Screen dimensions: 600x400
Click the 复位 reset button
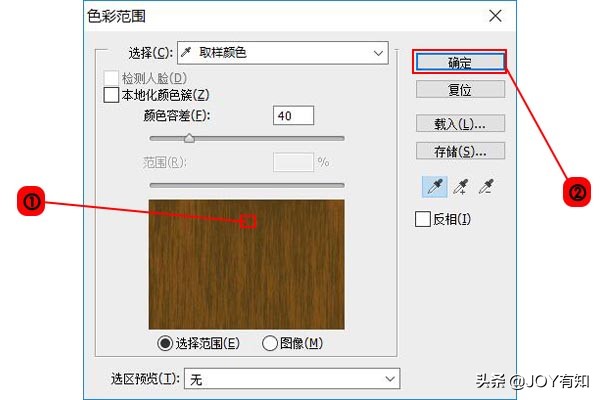(x=460, y=90)
